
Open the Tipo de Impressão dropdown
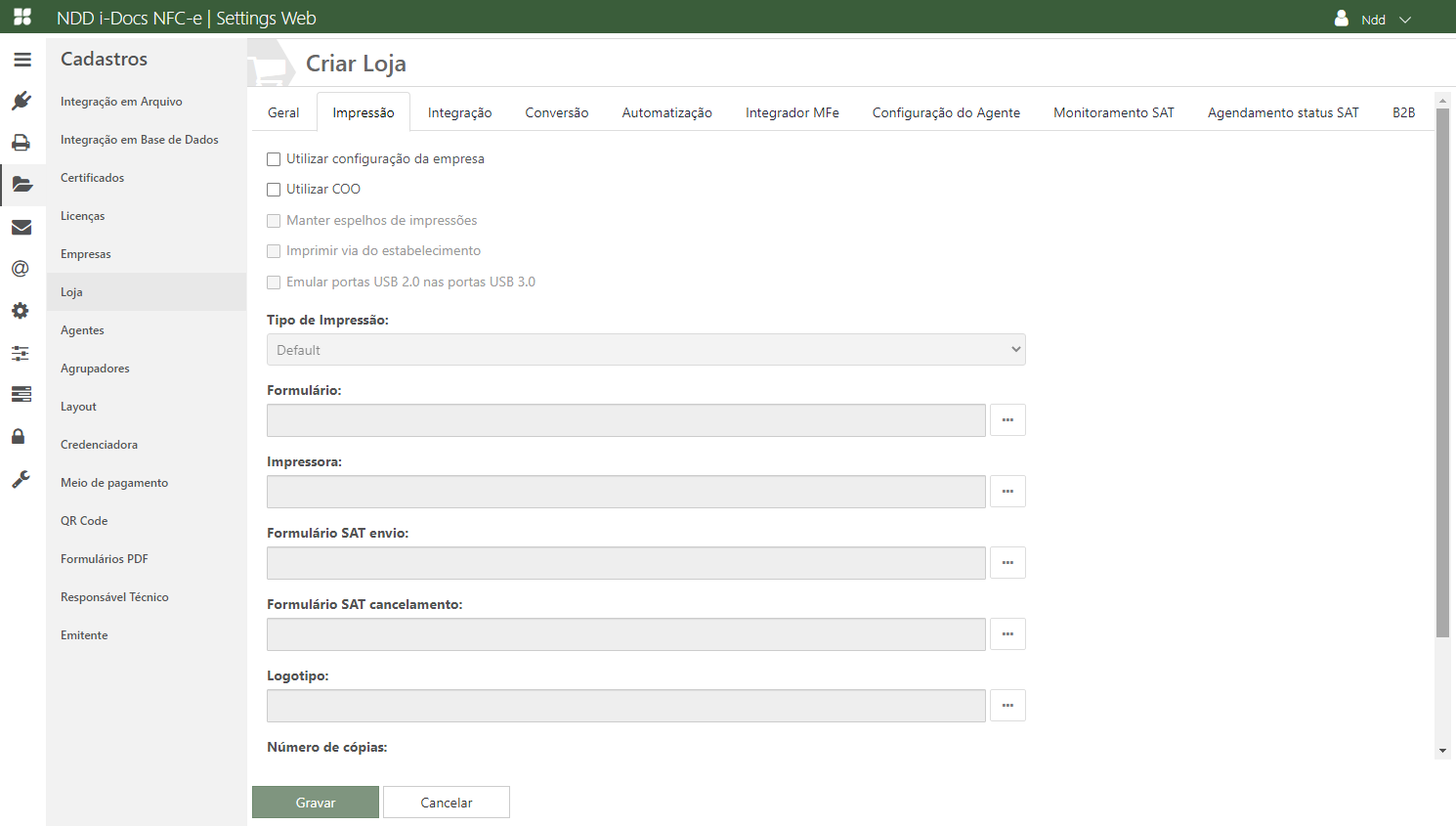645,350
